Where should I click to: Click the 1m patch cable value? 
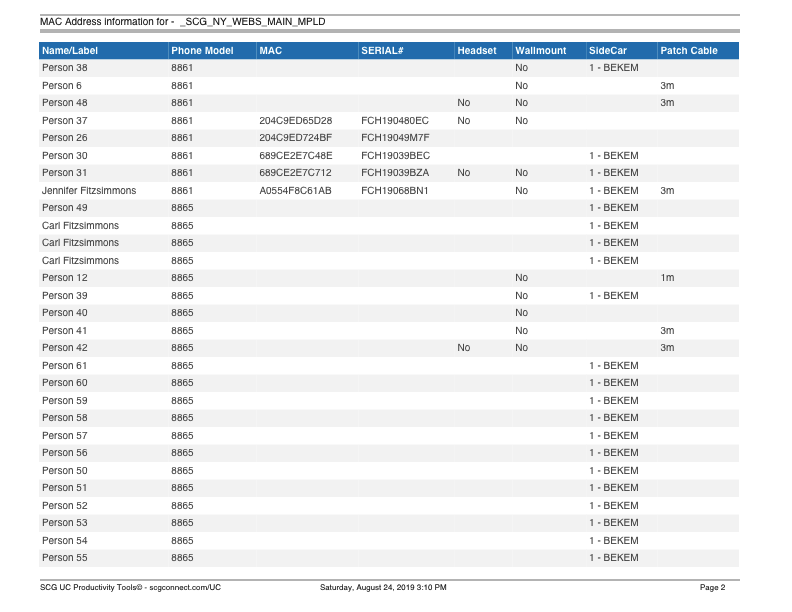point(667,278)
